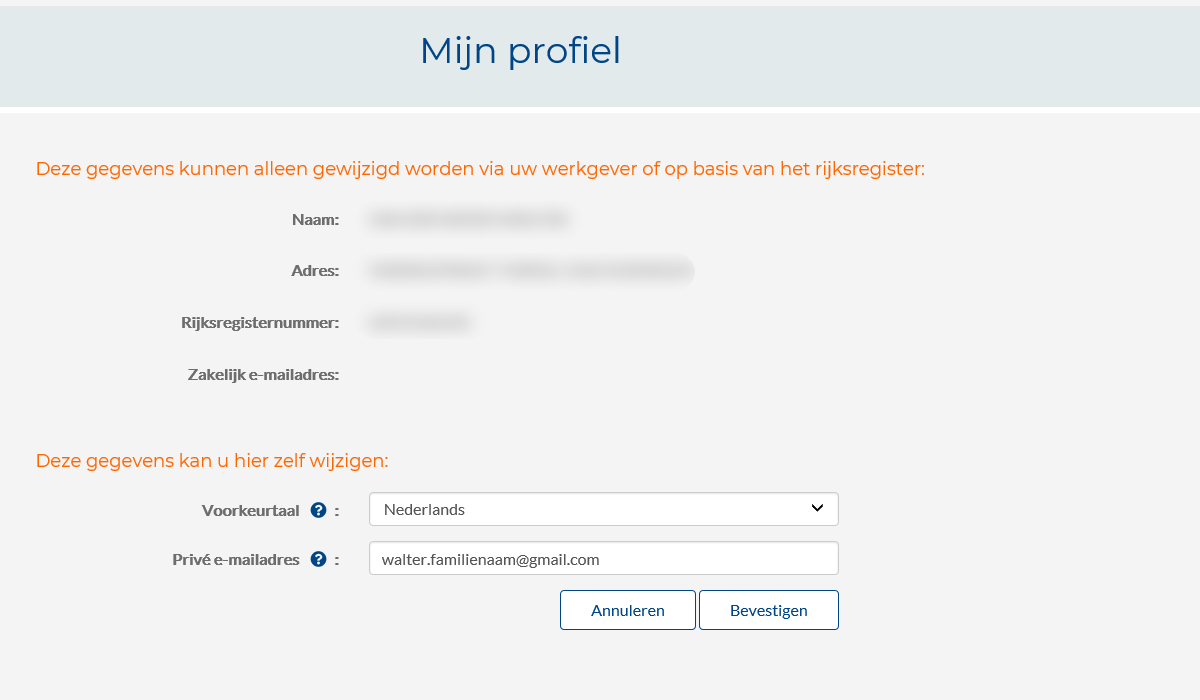
Task: Click the help icon beside Voorkeurtaal
Action: [x=319, y=510]
